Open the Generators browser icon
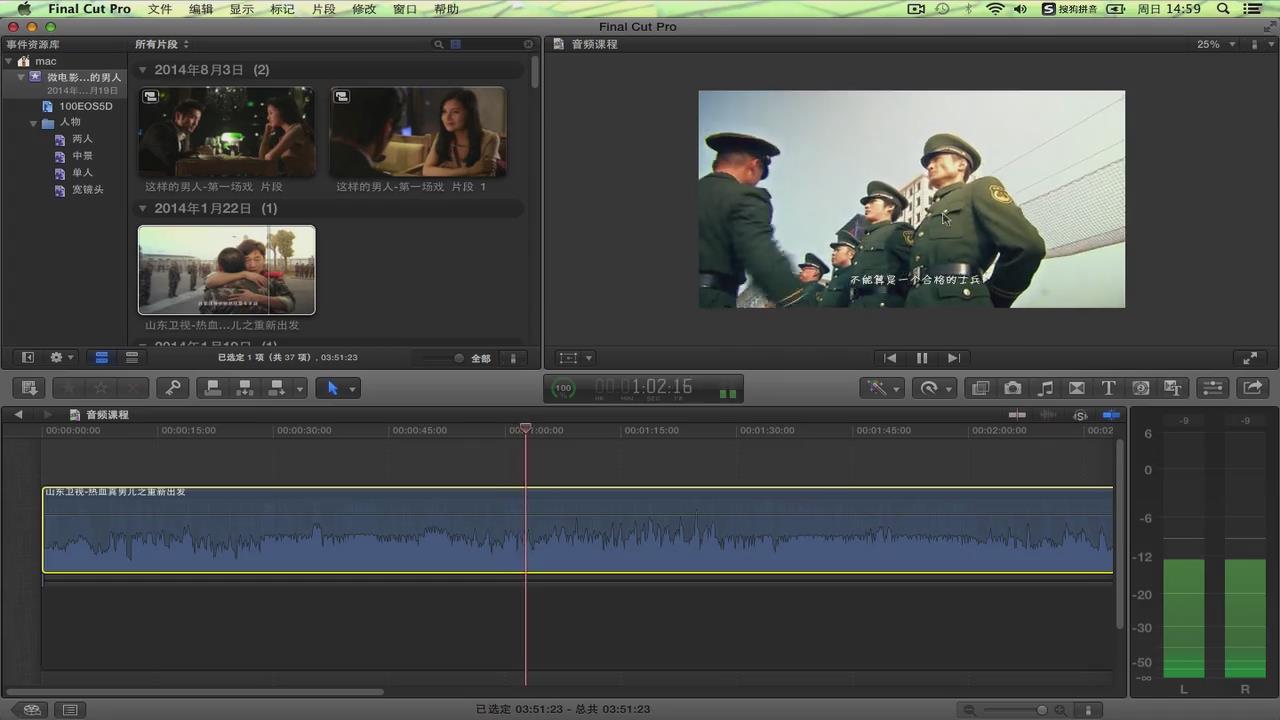Image resolution: width=1280 pixels, height=720 pixels. click(1141, 388)
